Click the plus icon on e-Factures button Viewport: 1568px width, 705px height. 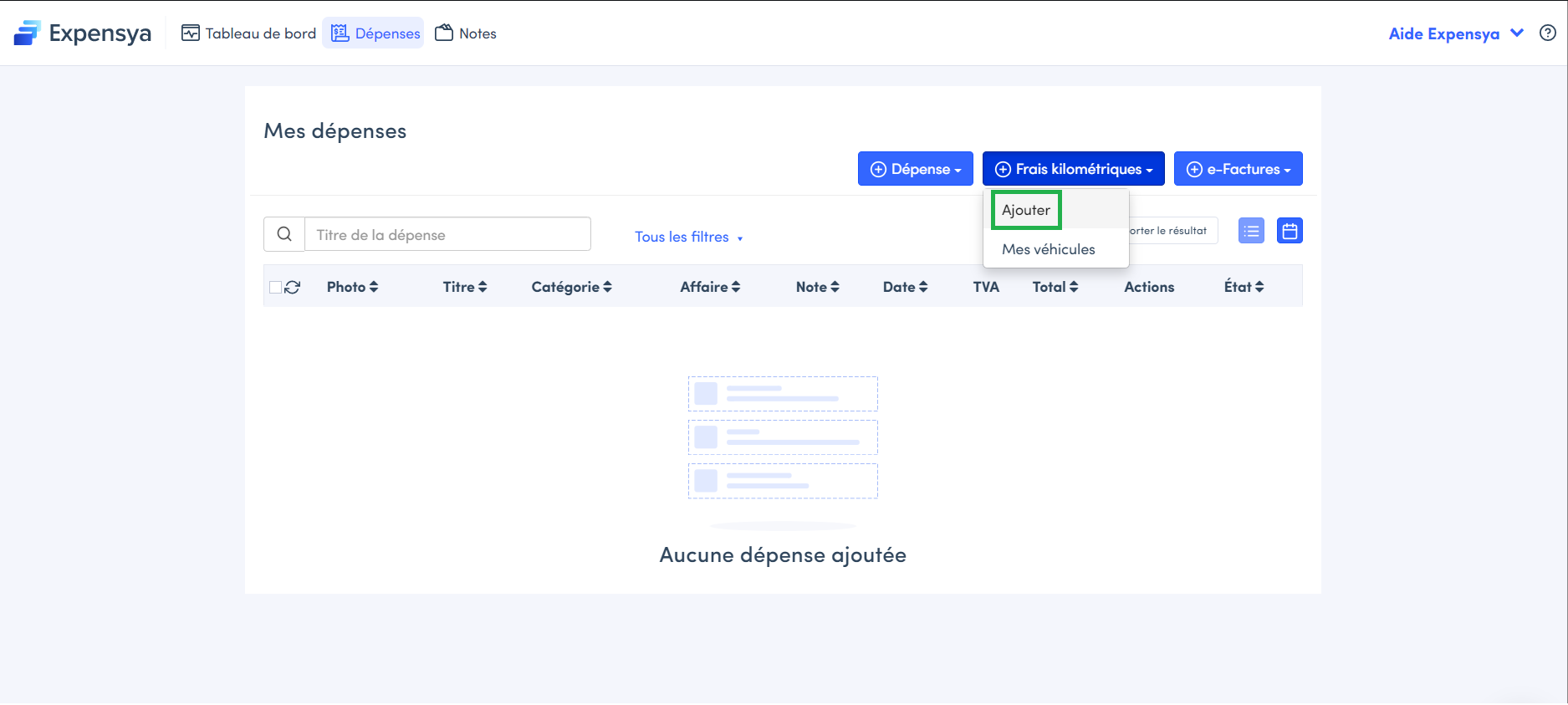1194,169
